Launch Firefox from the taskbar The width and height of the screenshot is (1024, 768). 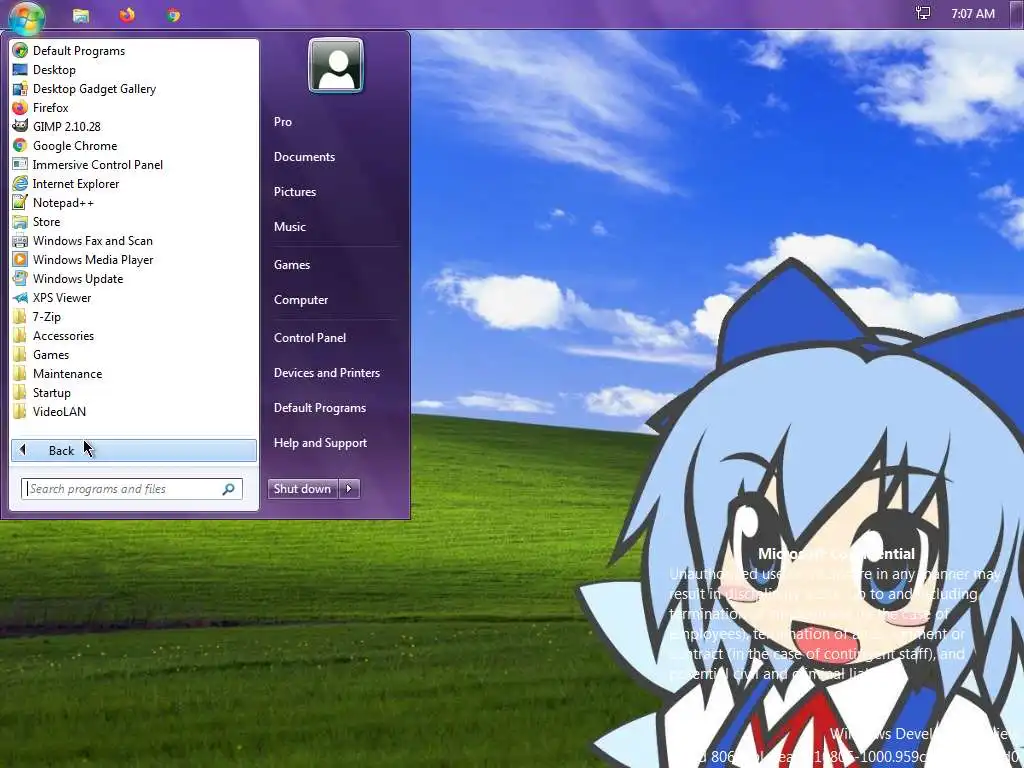pos(127,14)
